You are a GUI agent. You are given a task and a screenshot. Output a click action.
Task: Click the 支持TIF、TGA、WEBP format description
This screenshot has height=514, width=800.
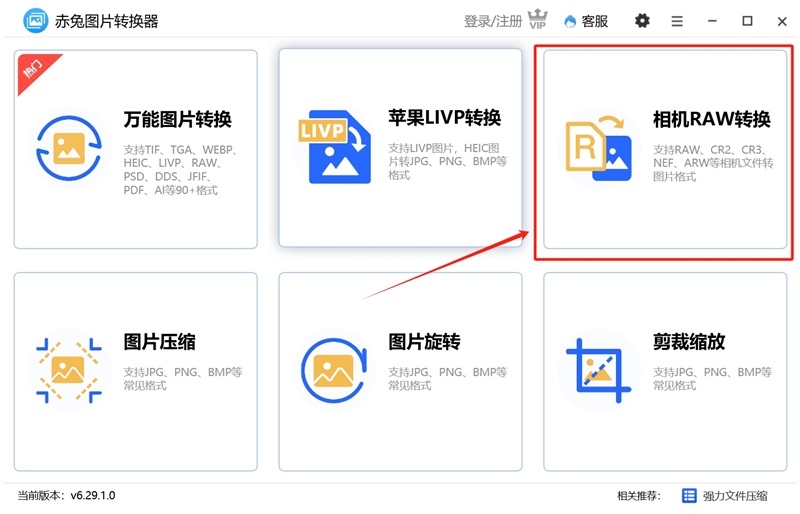click(181, 170)
